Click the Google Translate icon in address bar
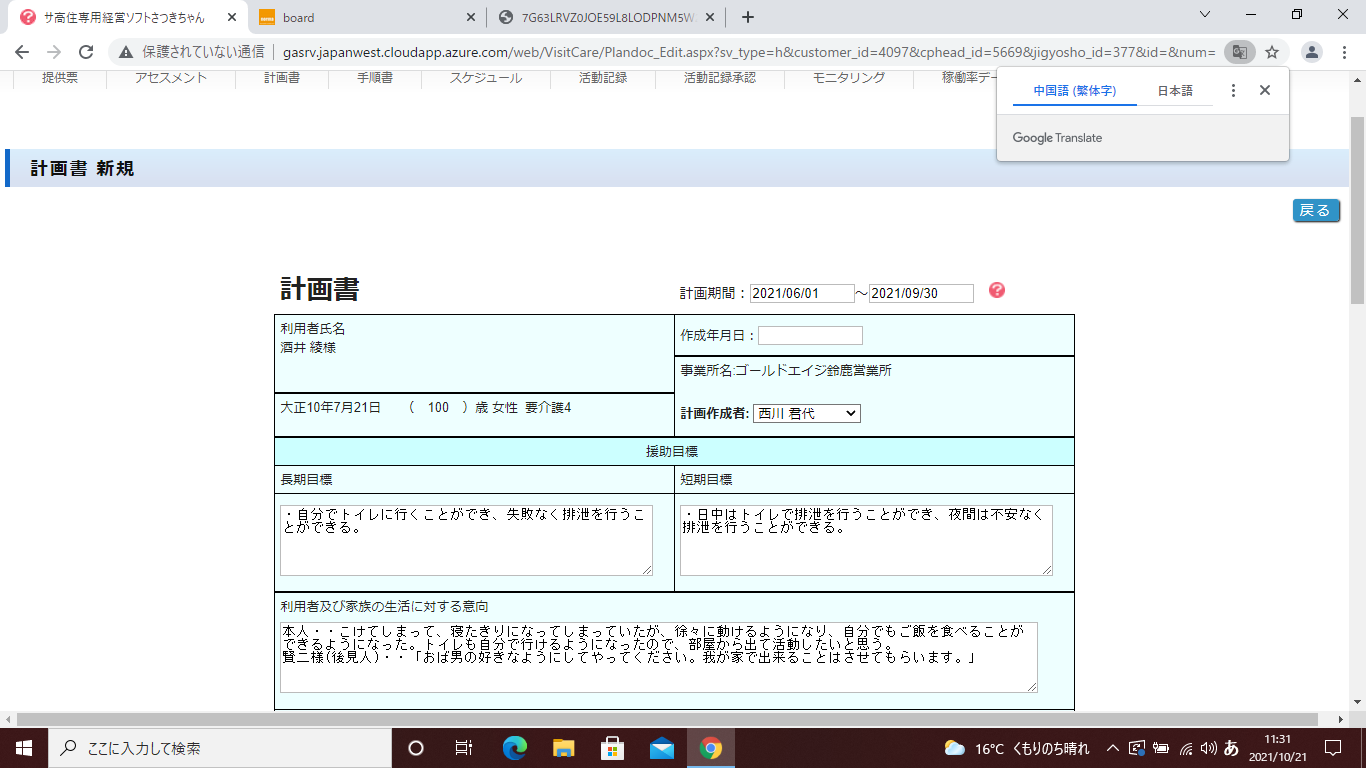 (x=1239, y=52)
